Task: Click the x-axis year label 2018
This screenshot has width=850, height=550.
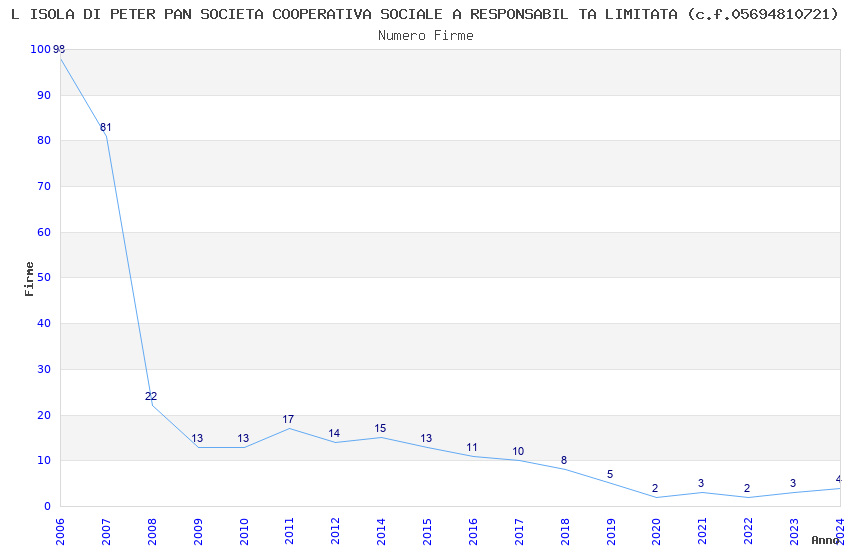Action: [x=564, y=532]
